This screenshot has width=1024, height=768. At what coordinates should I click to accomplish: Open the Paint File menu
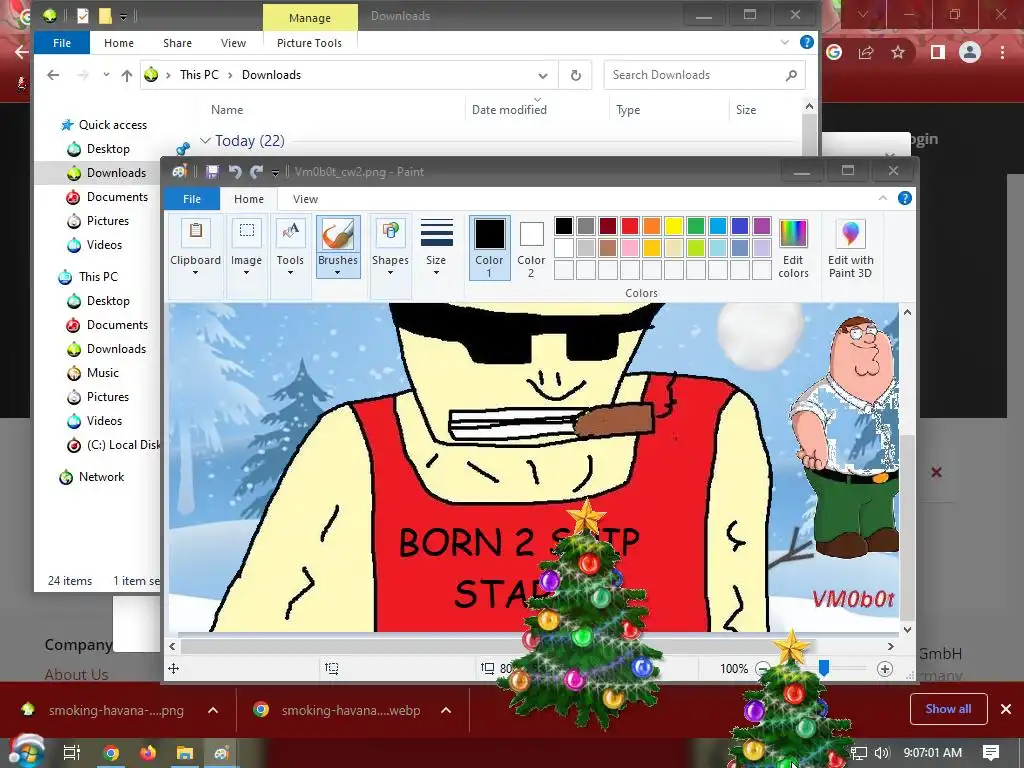[191, 199]
